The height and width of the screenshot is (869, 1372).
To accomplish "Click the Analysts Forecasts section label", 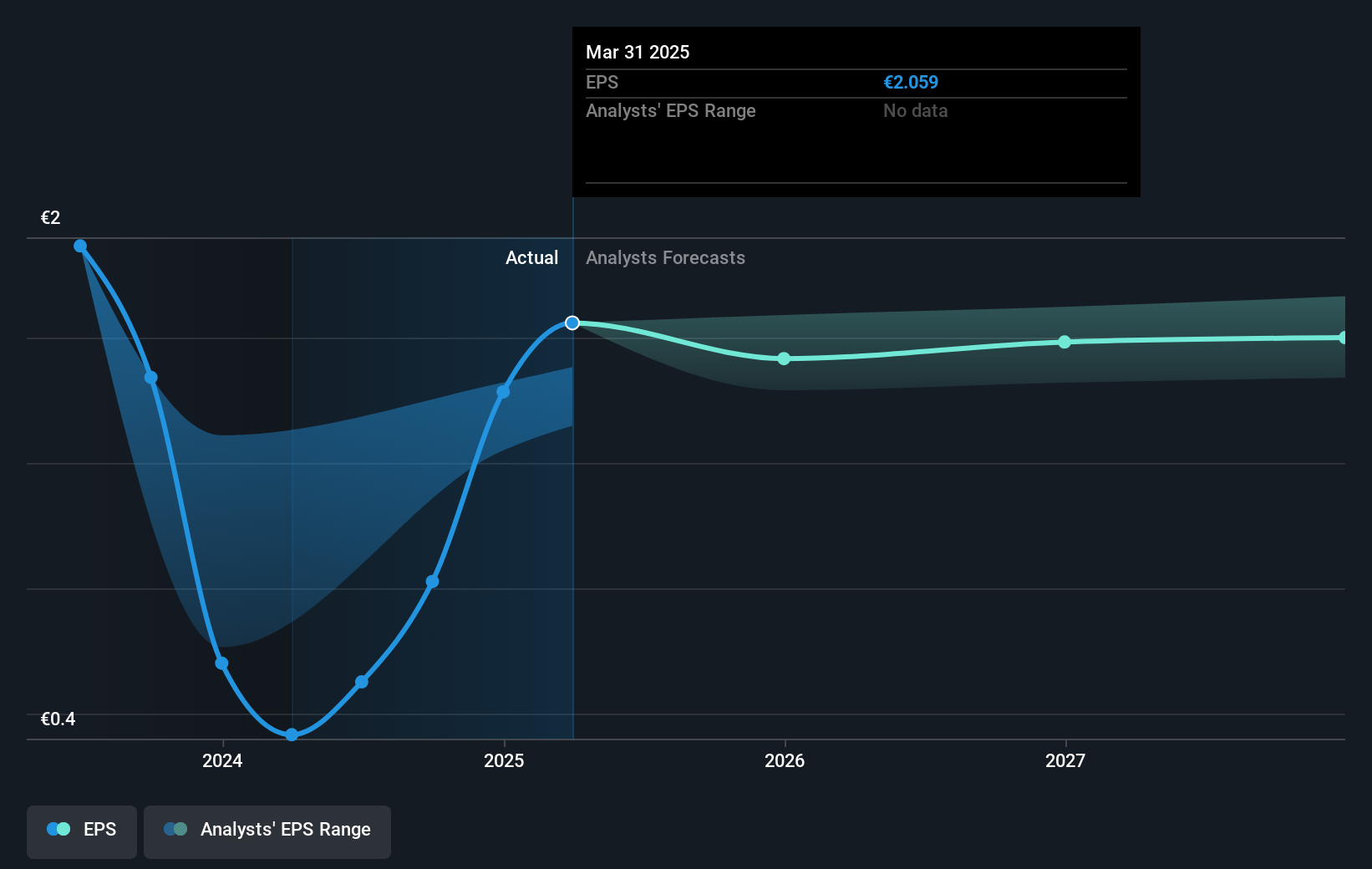I will [x=665, y=257].
